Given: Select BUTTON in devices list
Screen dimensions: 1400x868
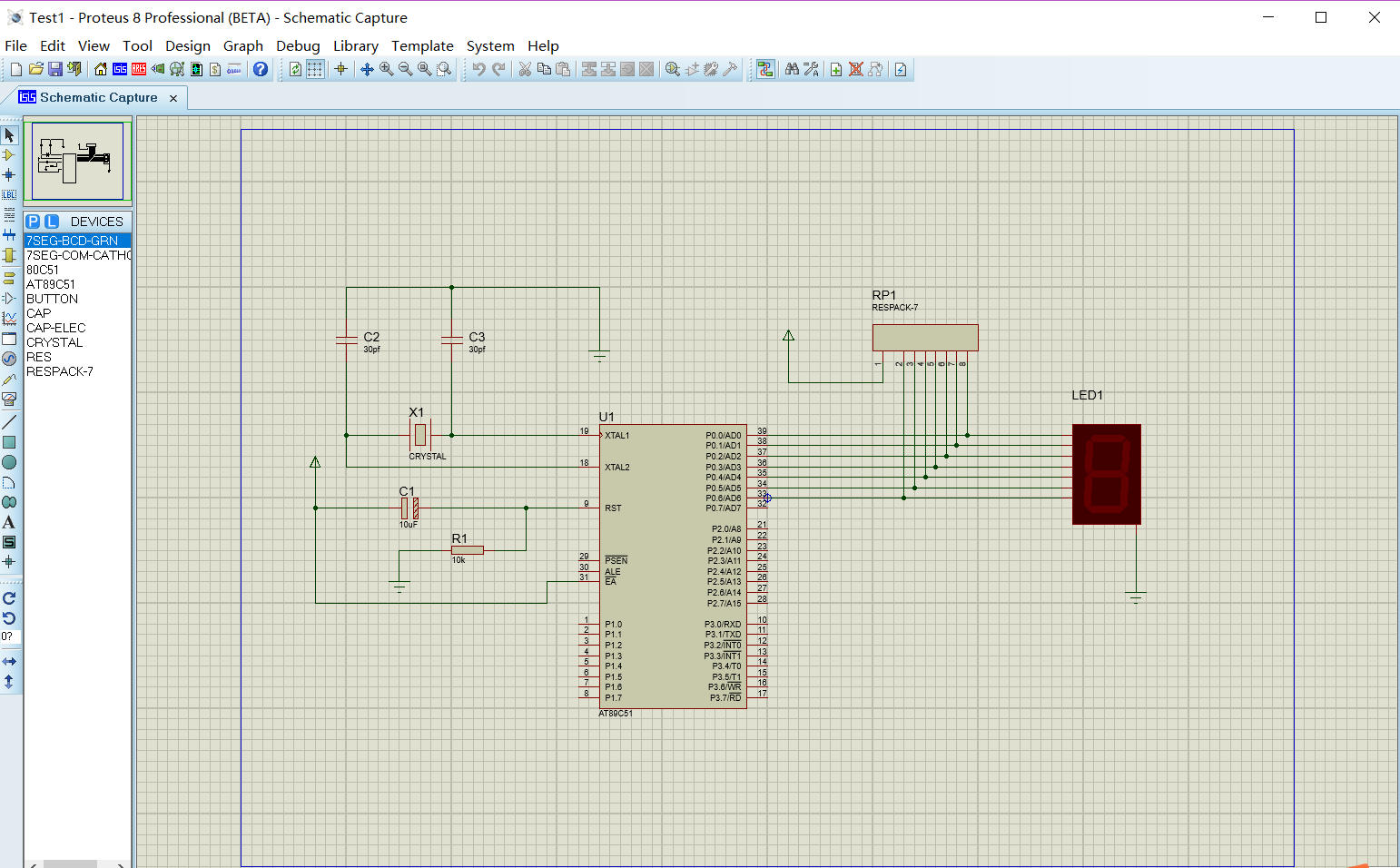Looking at the screenshot, I should point(78,299).
